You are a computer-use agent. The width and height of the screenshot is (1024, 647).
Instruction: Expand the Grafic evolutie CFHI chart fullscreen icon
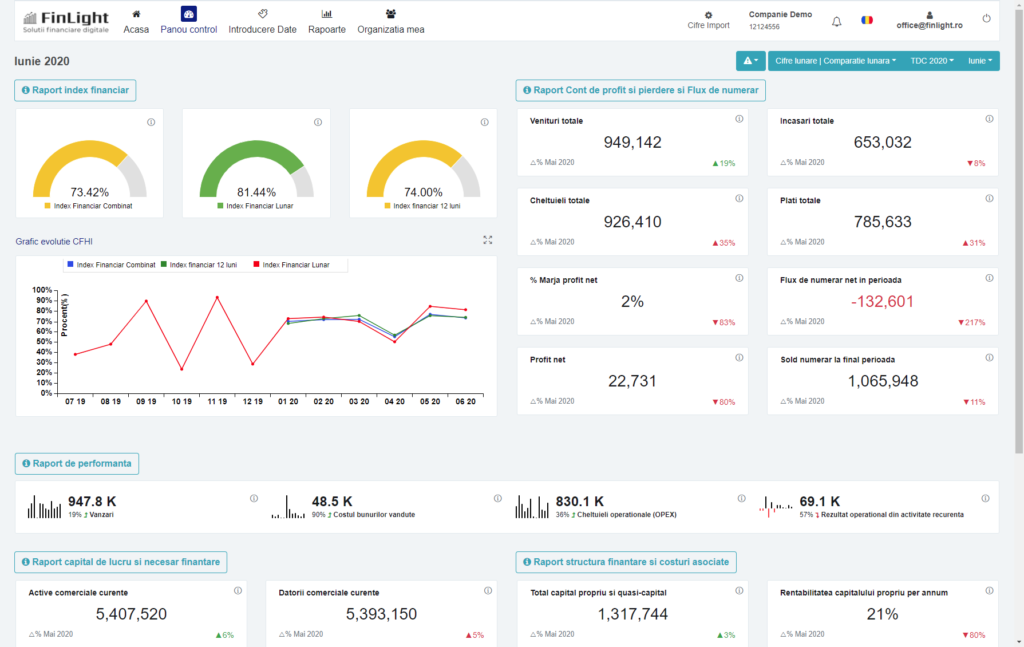click(x=487, y=240)
